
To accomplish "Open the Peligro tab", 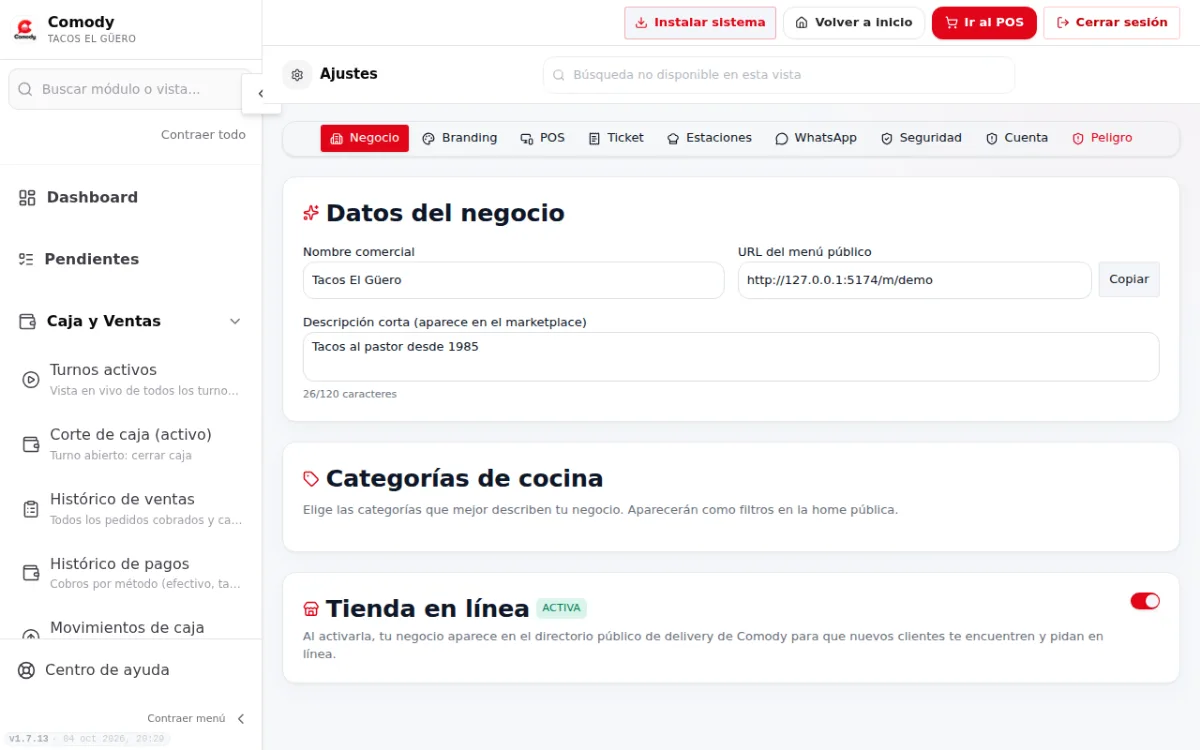I will pyautogui.click(x=1102, y=138).
